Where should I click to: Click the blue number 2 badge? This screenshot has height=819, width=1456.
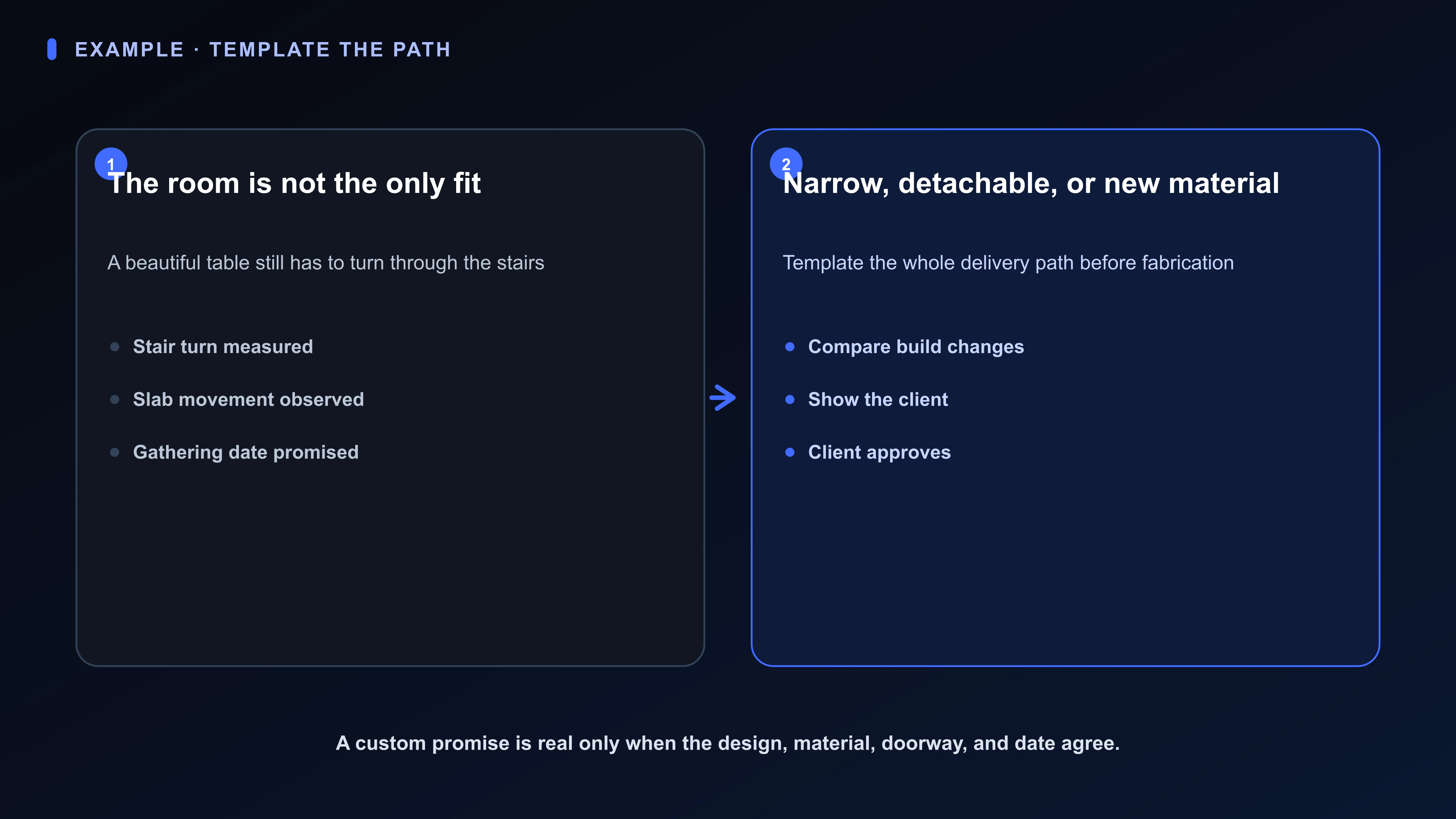click(786, 164)
